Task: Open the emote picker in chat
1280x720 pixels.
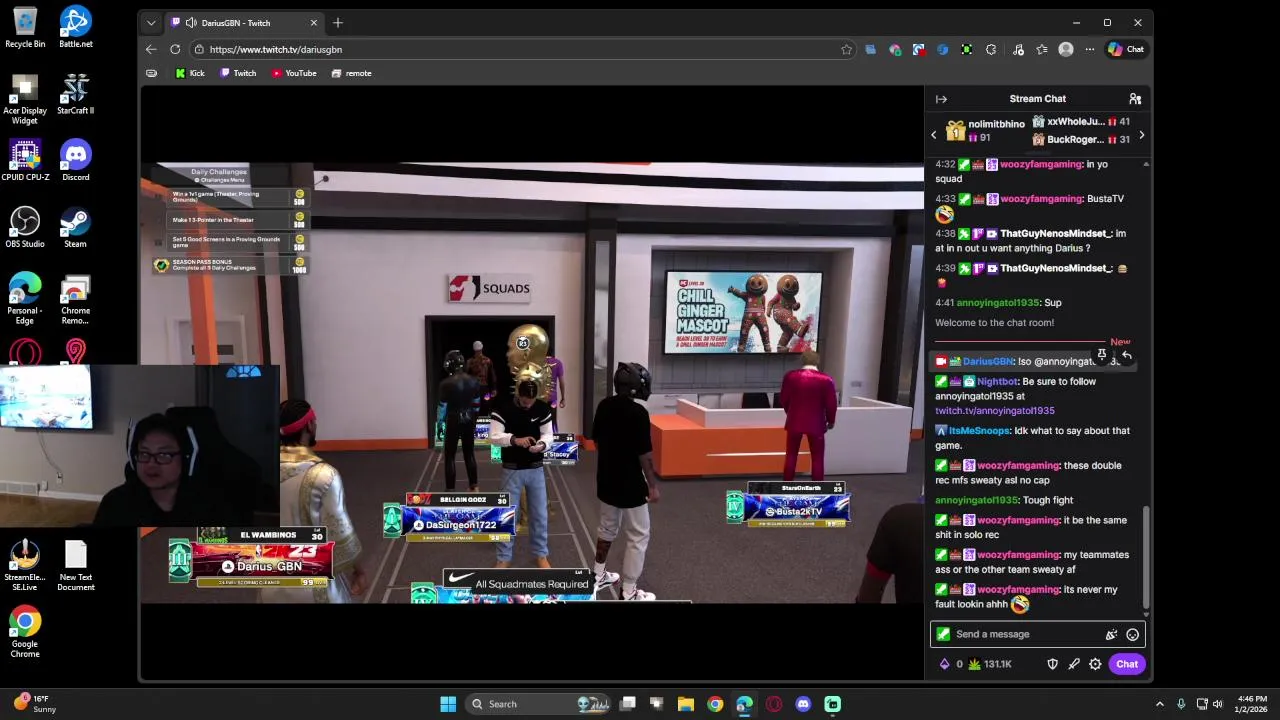Action: click(x=1132, y=634)
